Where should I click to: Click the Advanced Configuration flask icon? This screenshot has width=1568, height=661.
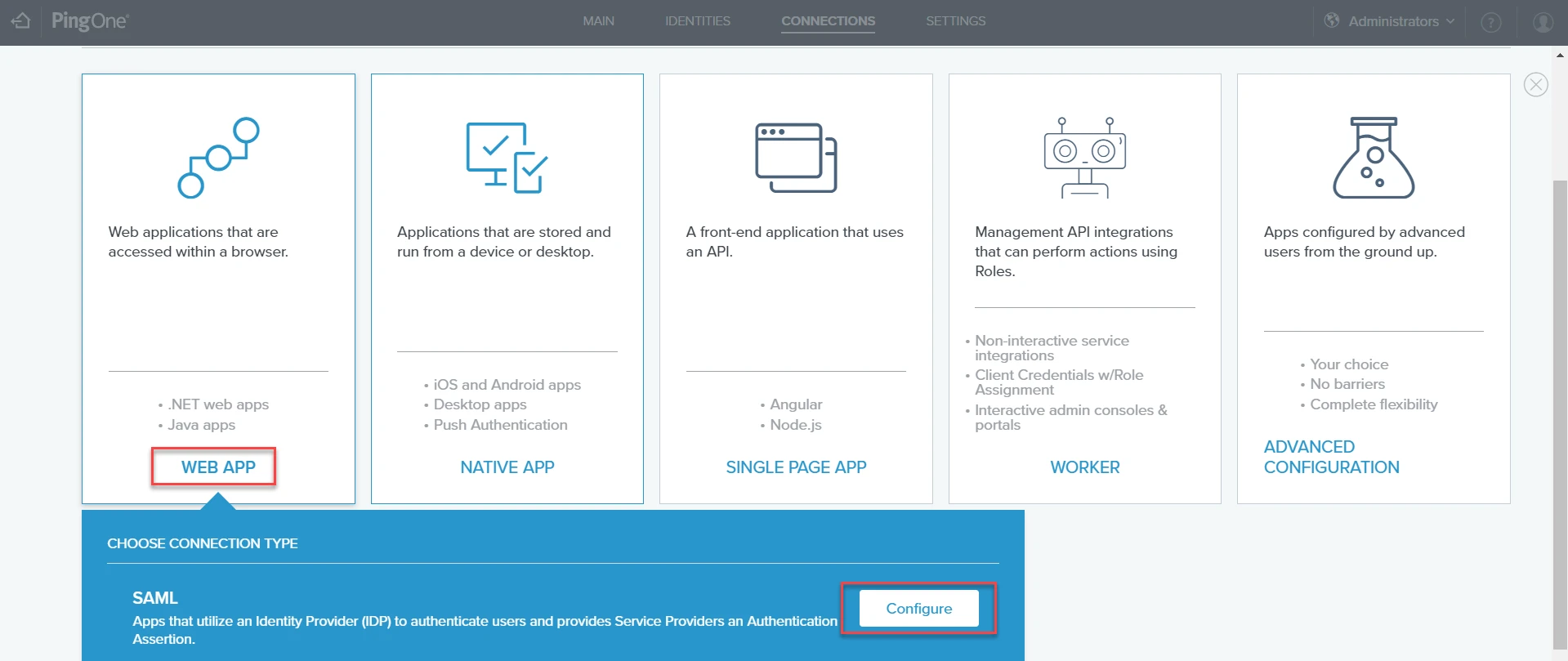click(x=1374, y=158)
